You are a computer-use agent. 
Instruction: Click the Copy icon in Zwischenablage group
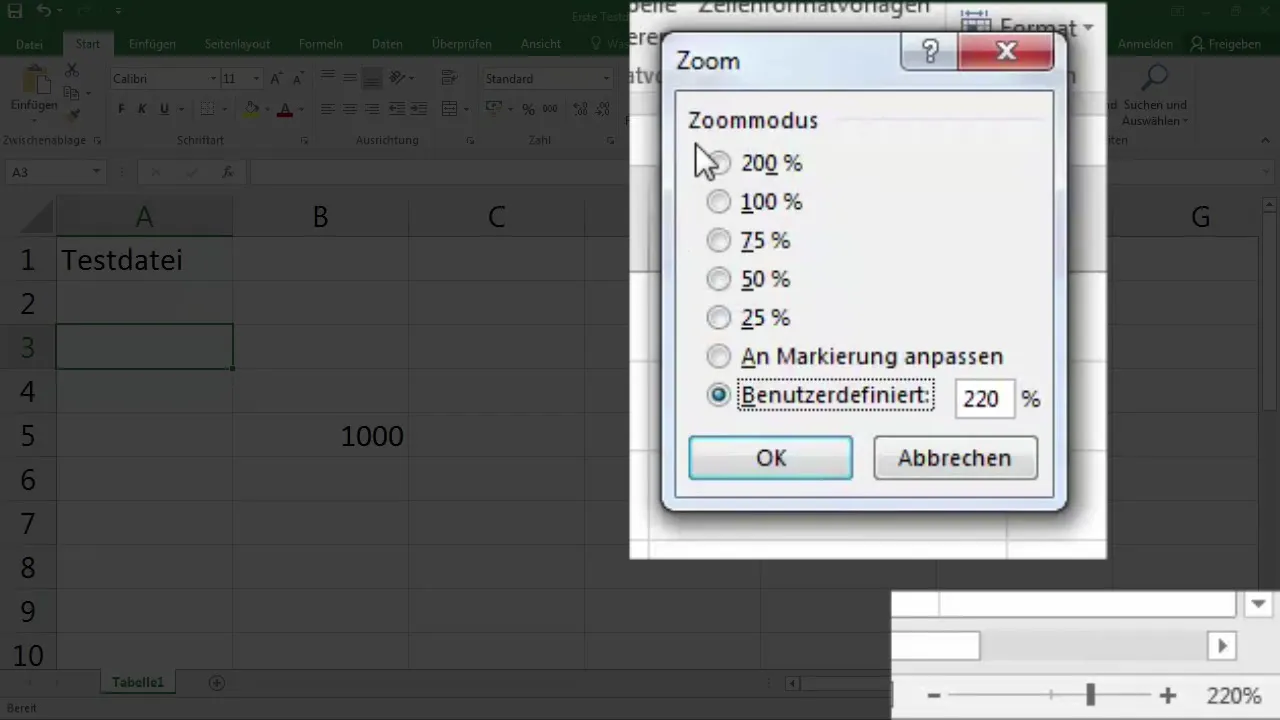[x=72, y=93]
